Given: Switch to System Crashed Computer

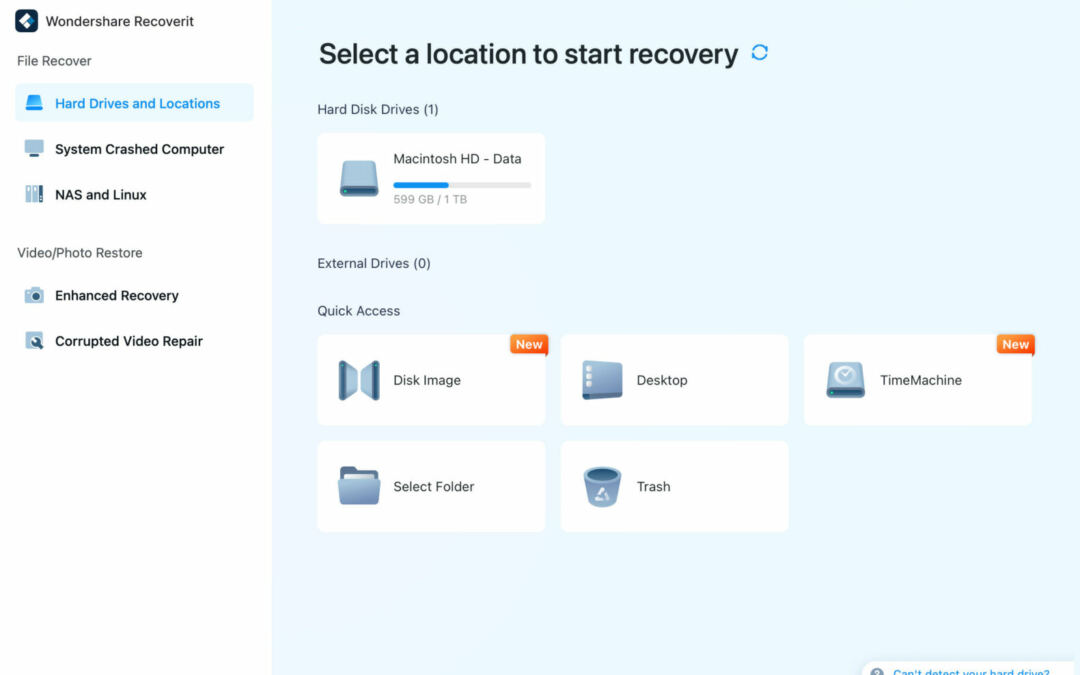Looking at the screenshot, I should (x=139, y=149).
